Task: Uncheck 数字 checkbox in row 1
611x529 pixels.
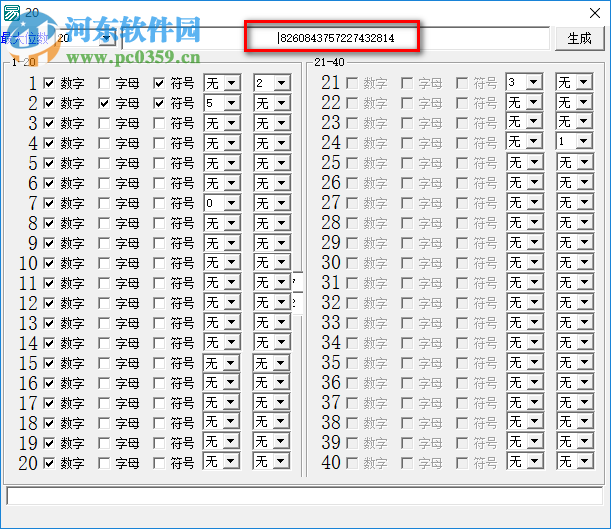Action: click(49, 83)
